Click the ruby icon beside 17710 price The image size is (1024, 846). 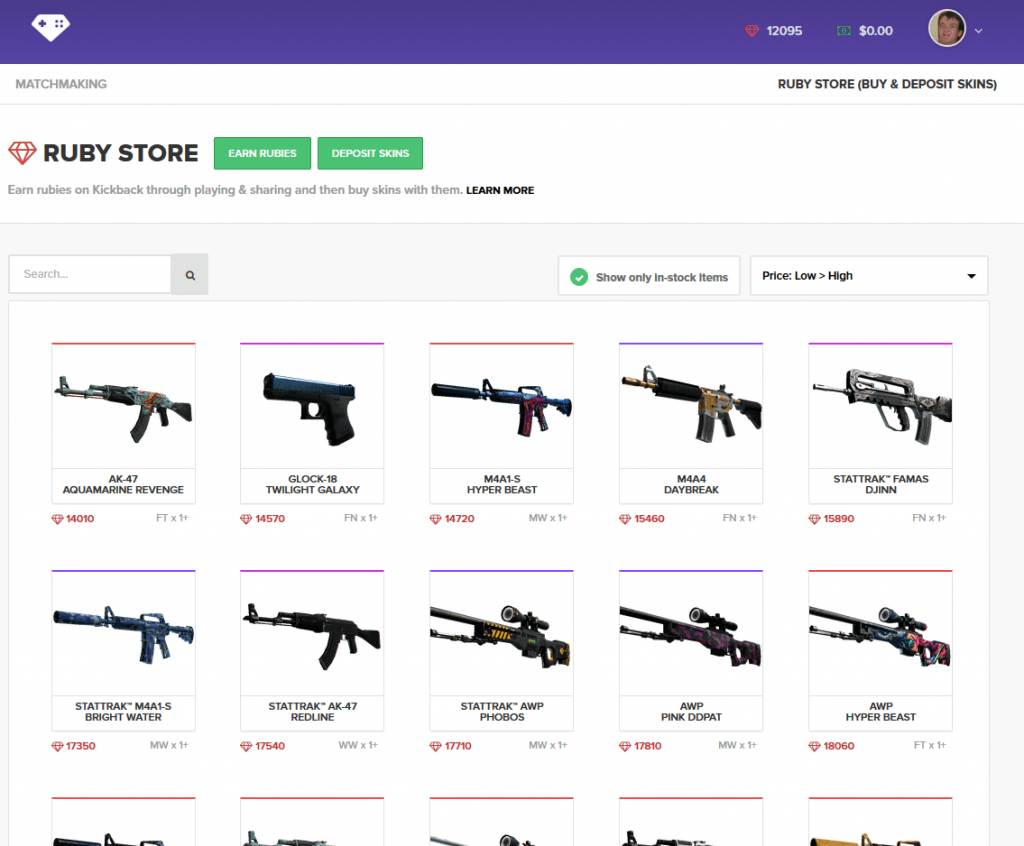click(x=436, y=746)
